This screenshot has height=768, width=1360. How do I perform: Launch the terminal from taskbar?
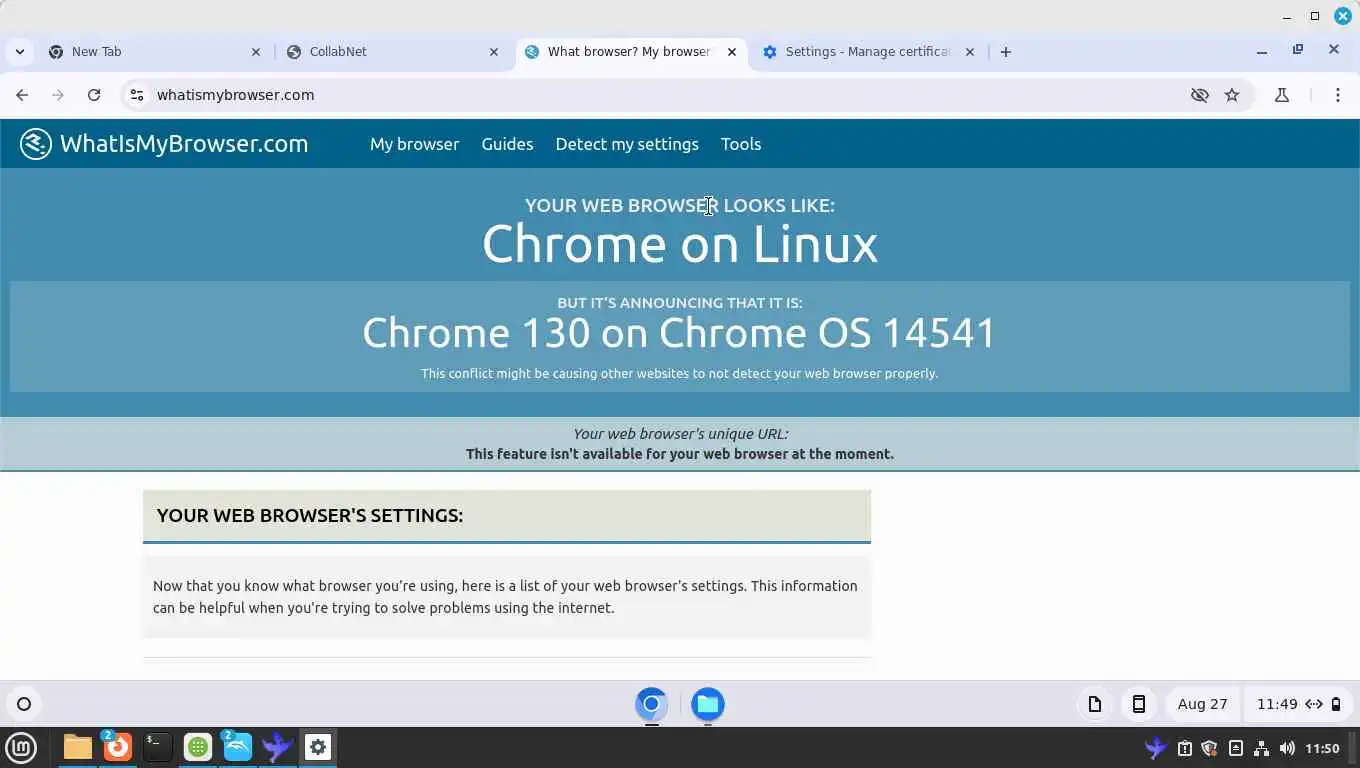pos(157,747)
